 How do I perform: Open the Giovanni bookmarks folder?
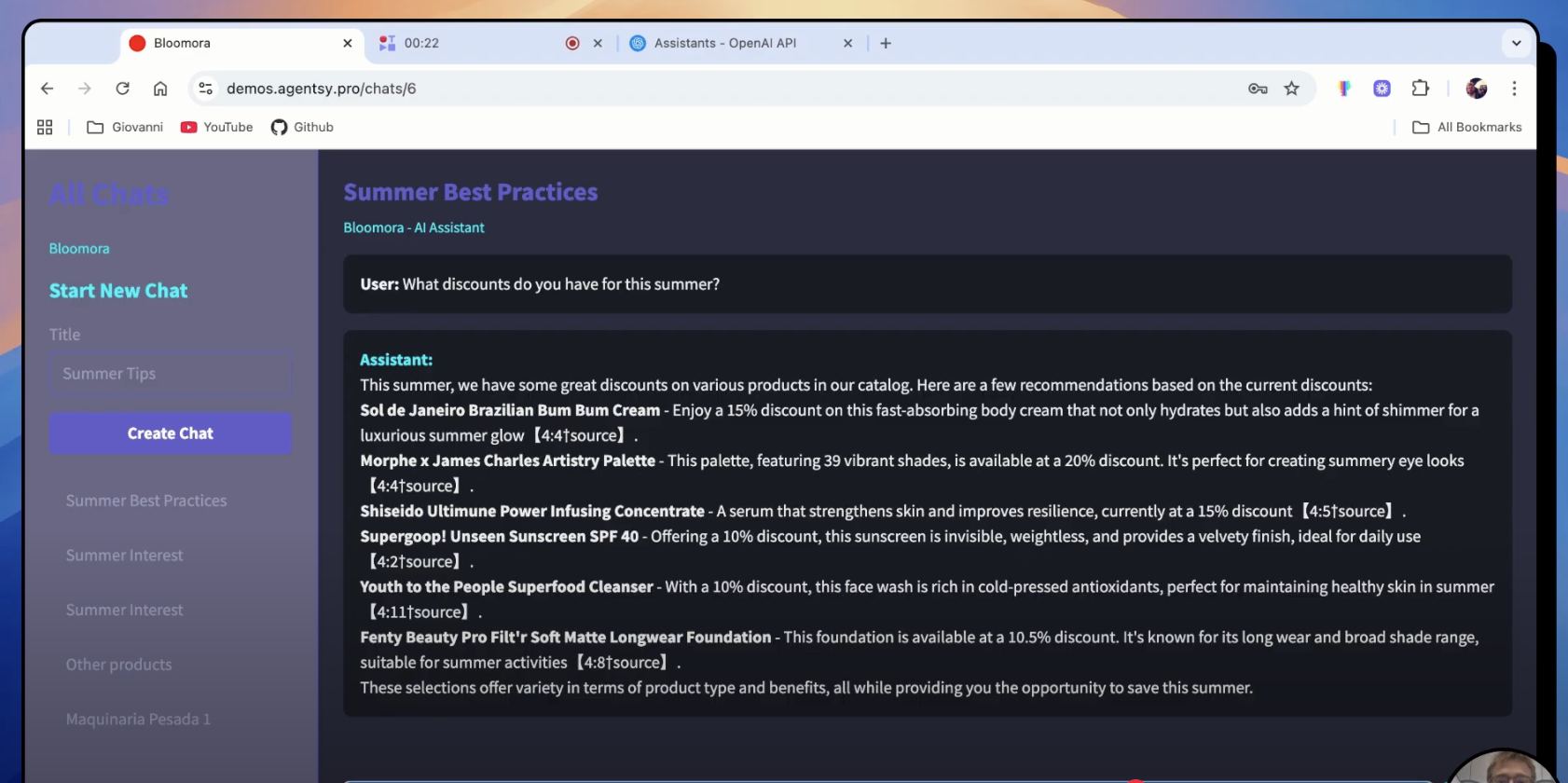tap(125, 127)
